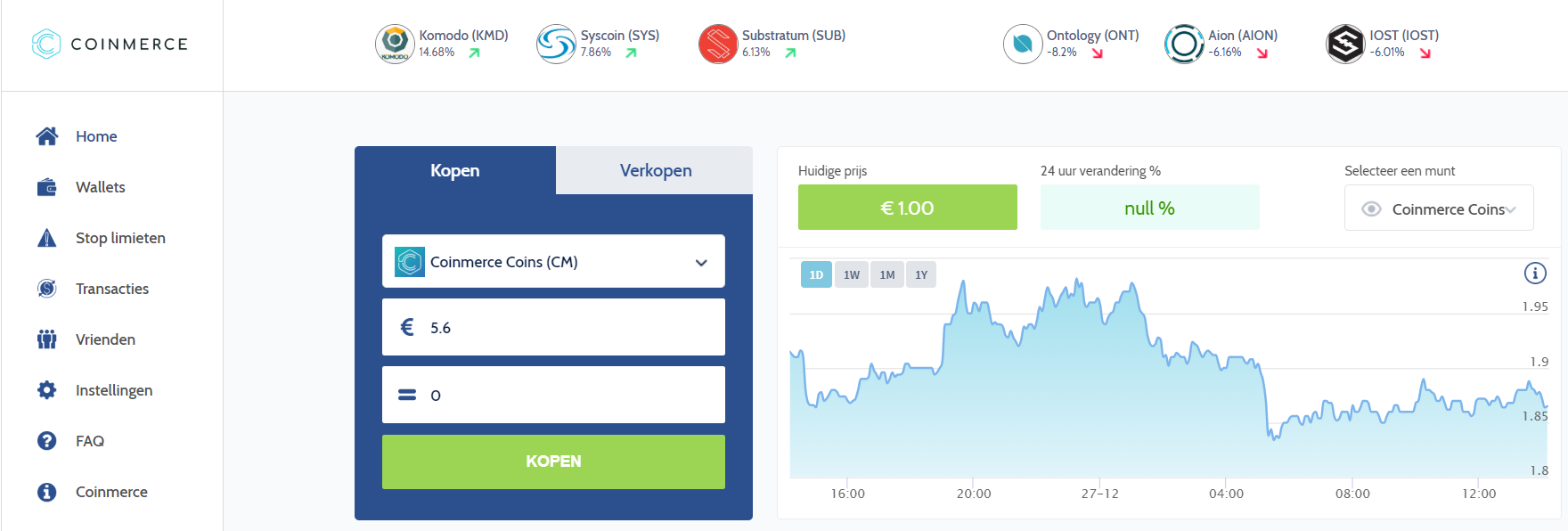Focus the coin amount field showing 0
1568x531 pixels.
(553, 395)
